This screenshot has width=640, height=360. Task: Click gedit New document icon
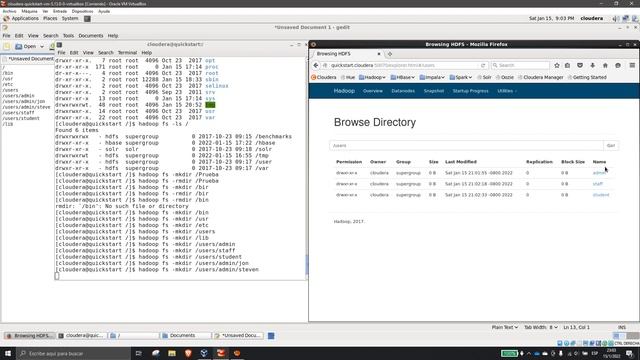(7, 47)
